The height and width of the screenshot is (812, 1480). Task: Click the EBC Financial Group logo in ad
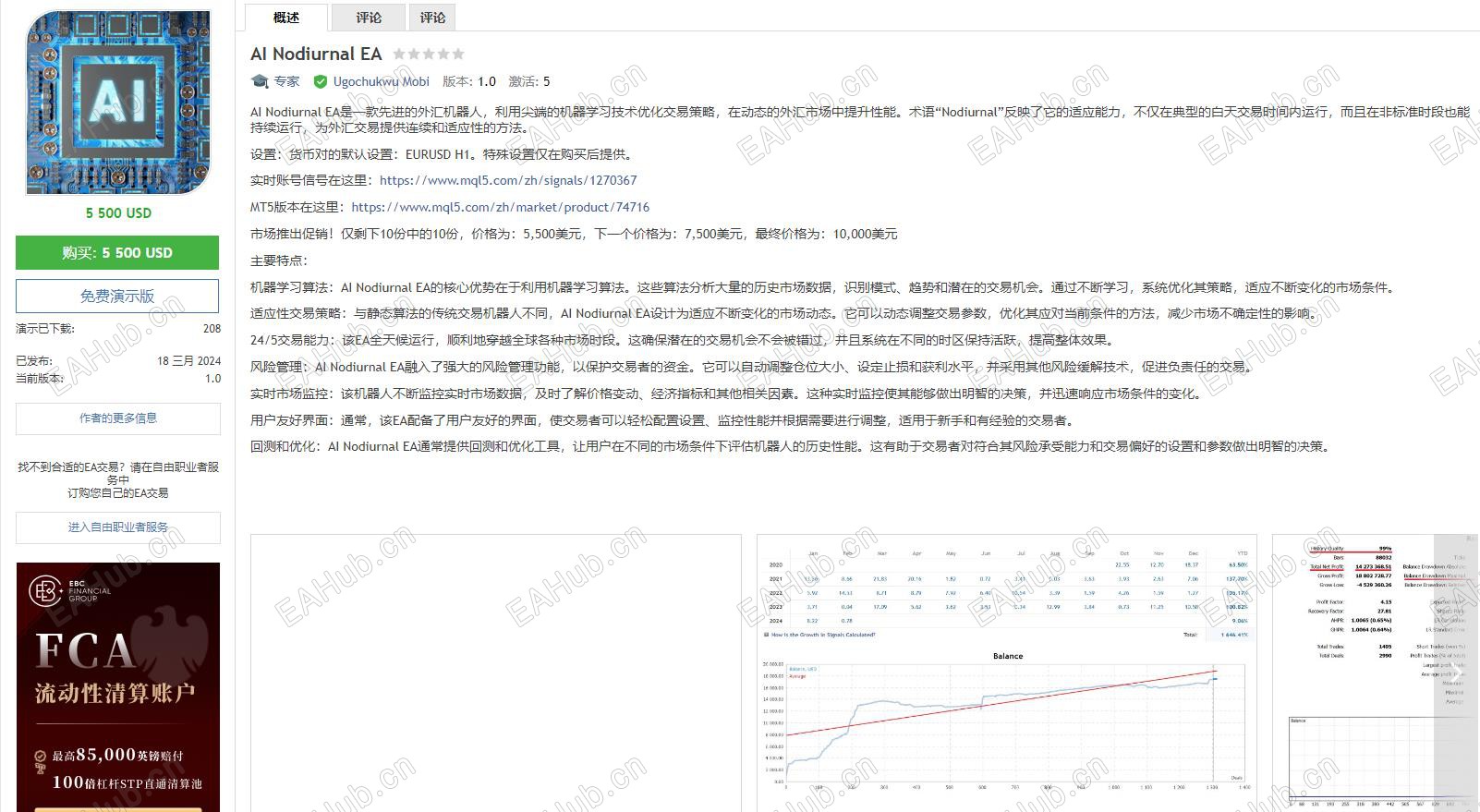click(x=70, y=591)
